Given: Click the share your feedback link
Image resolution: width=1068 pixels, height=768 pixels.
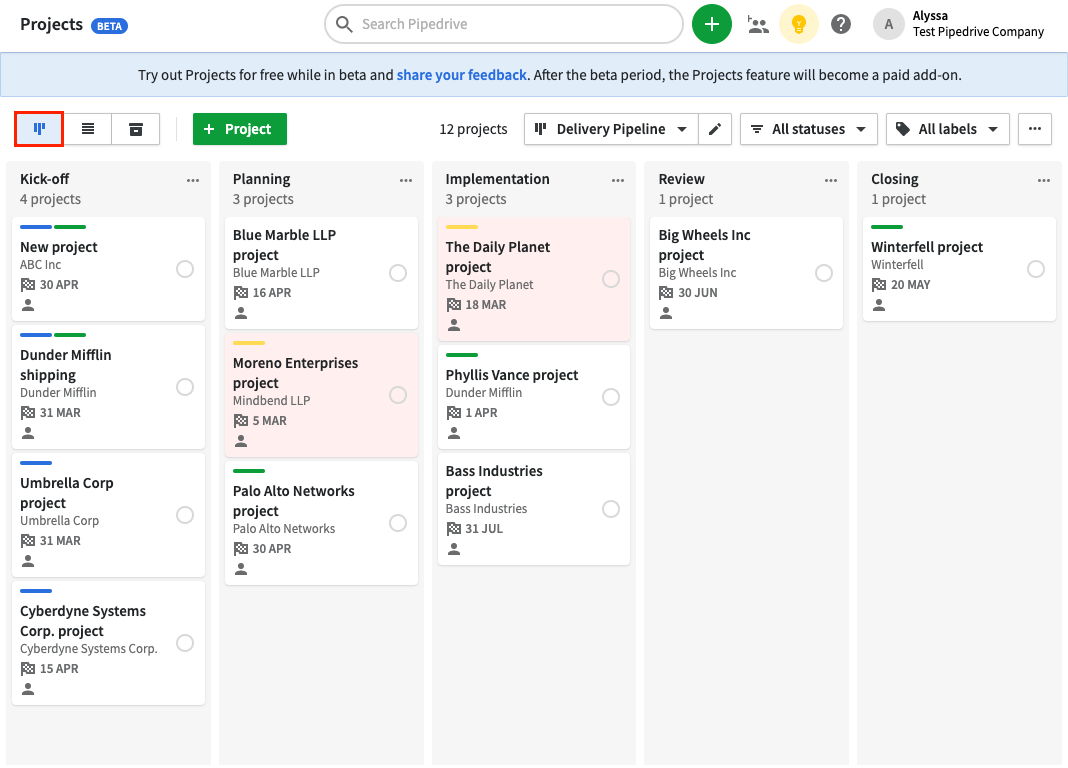Looking at the screenshot, I should (461, 75).
